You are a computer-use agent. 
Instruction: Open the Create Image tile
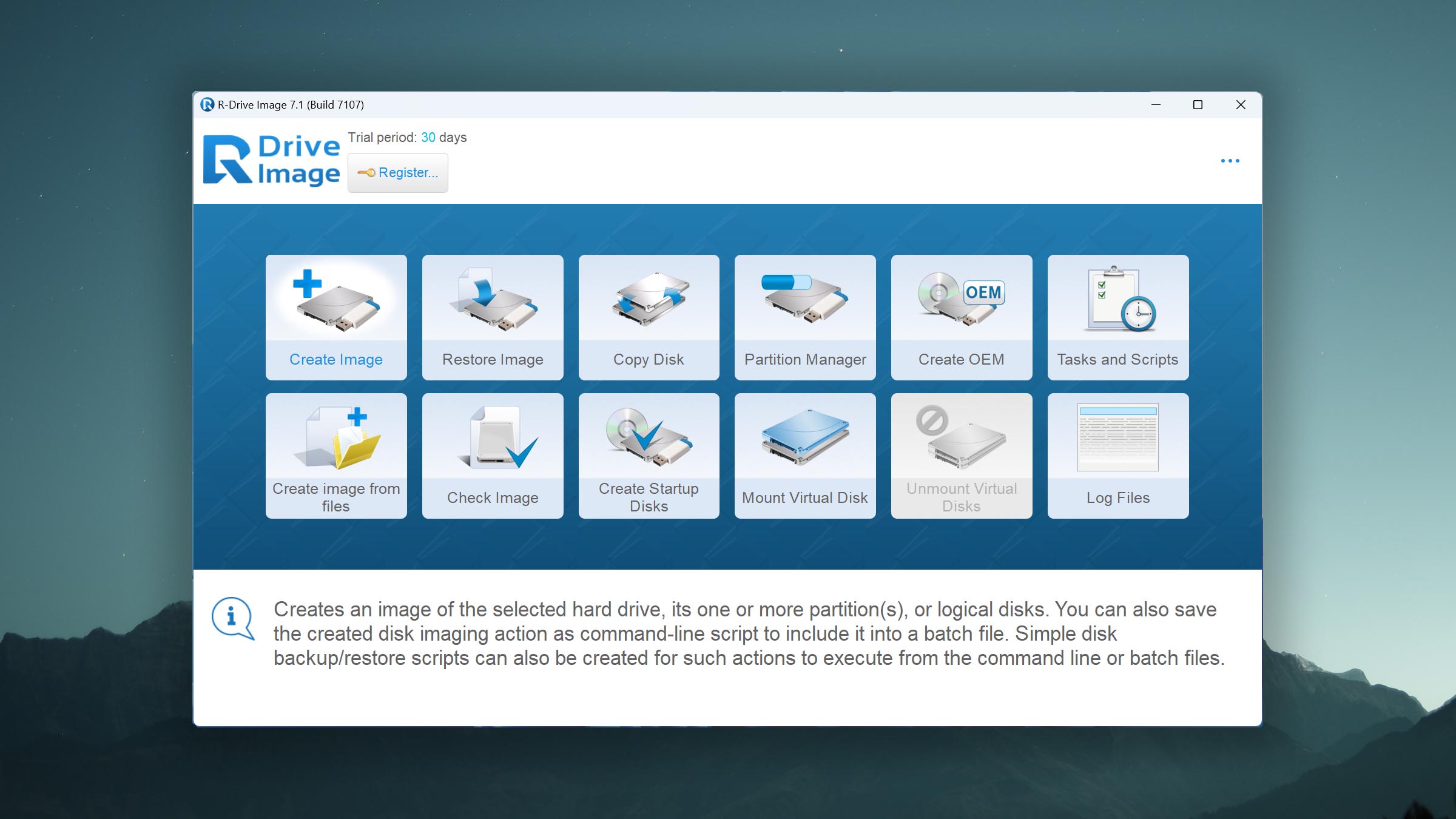(336, 317)
